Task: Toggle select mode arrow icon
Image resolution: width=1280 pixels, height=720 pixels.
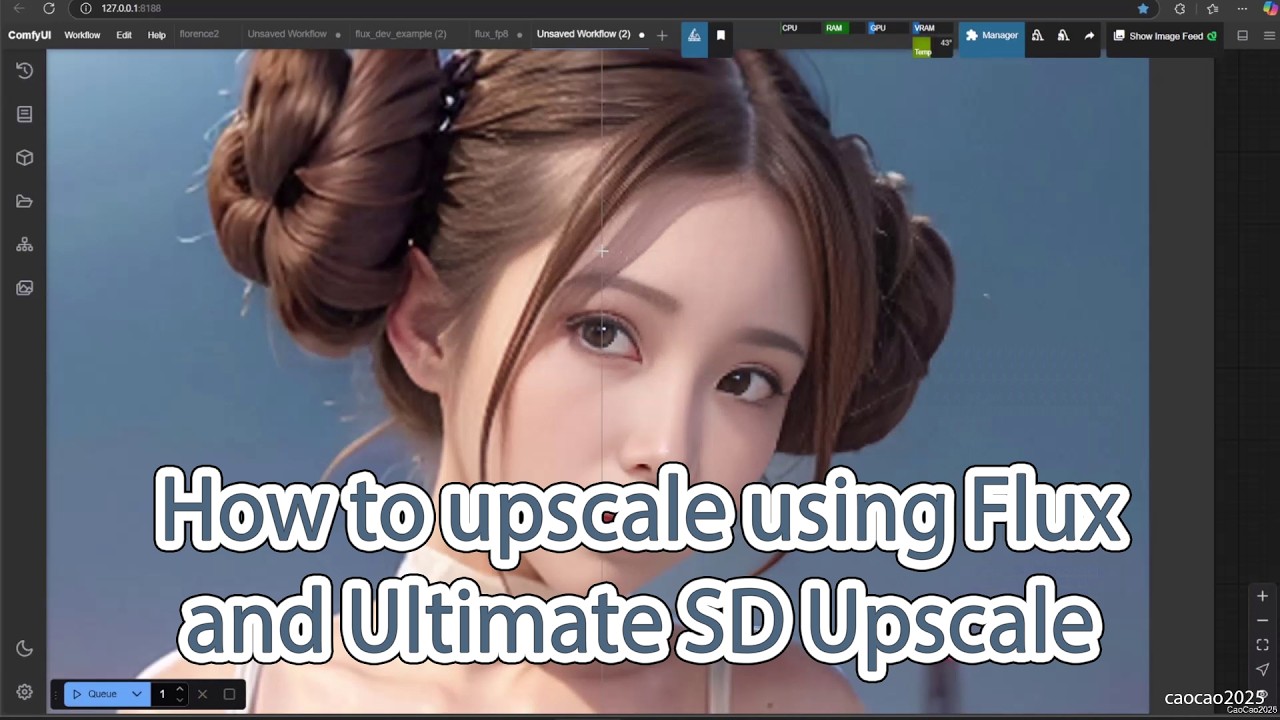Action: 1262,670
